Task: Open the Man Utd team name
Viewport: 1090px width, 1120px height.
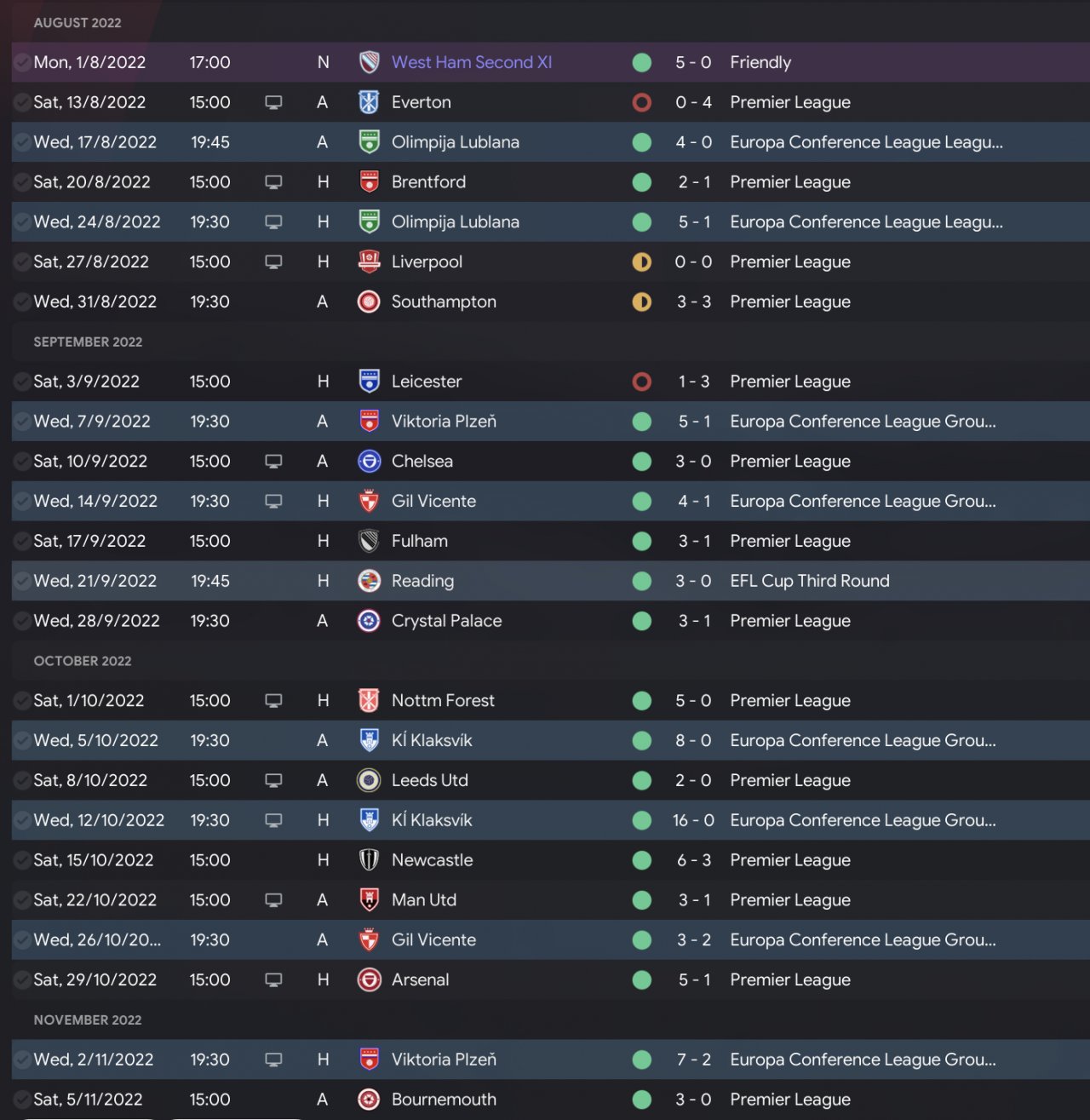Action: (424, 900)
